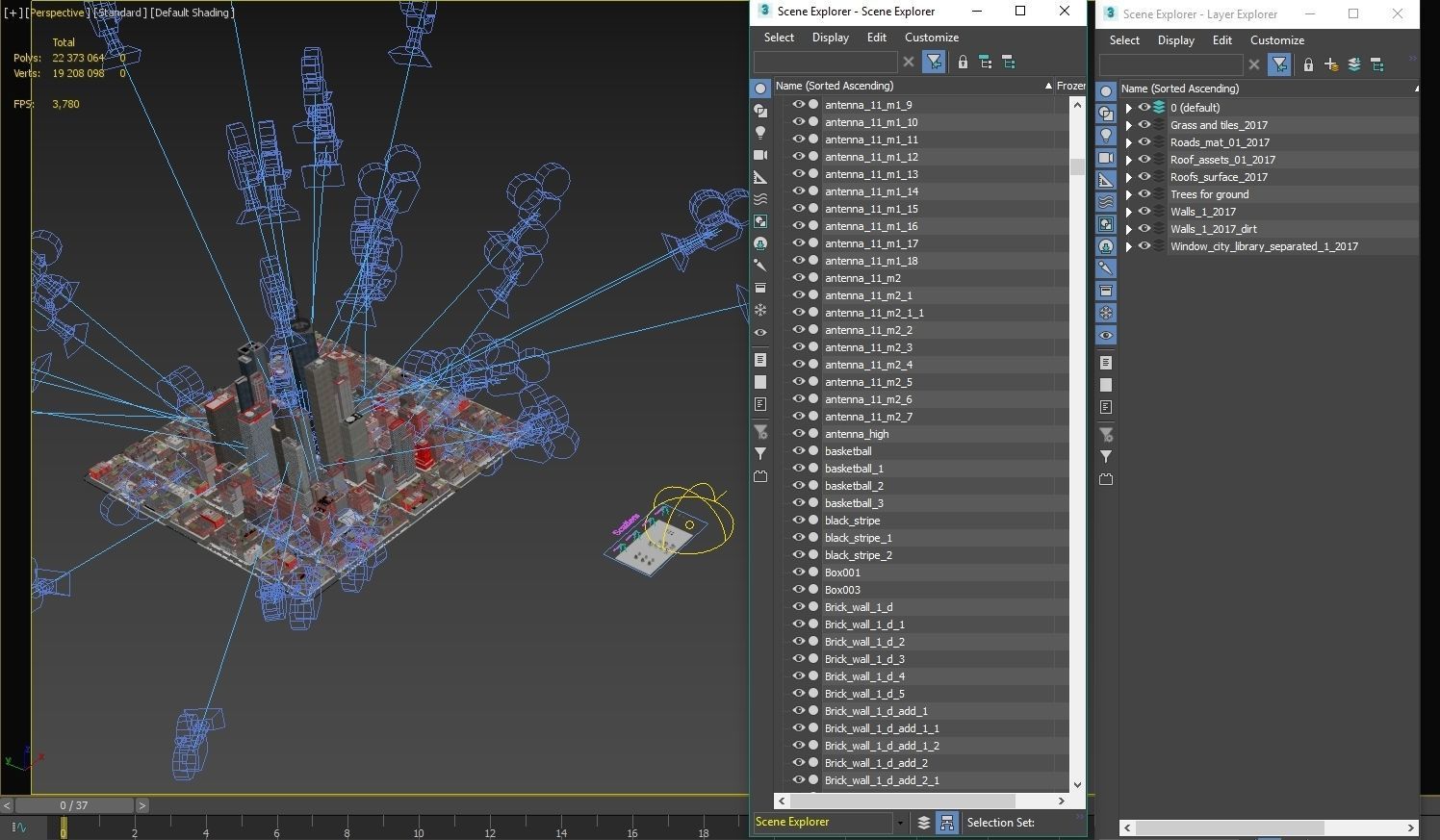Expand the Trees for ground layer
Image resolution: width=1440 pixels, height=840 pixels.
click(1129, 194)
